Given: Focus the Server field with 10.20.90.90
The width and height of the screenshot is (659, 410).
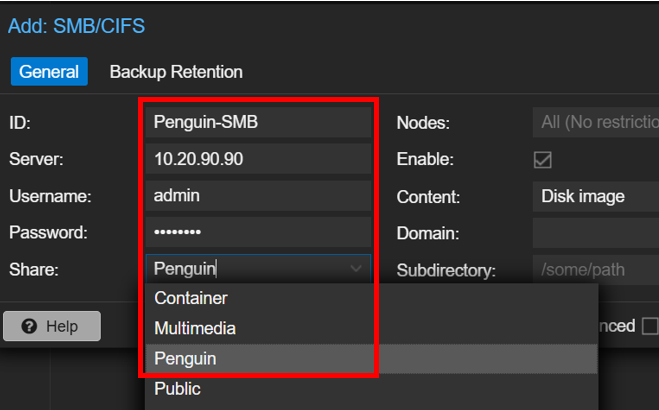Looking at the screenshot, I should 257,160.
